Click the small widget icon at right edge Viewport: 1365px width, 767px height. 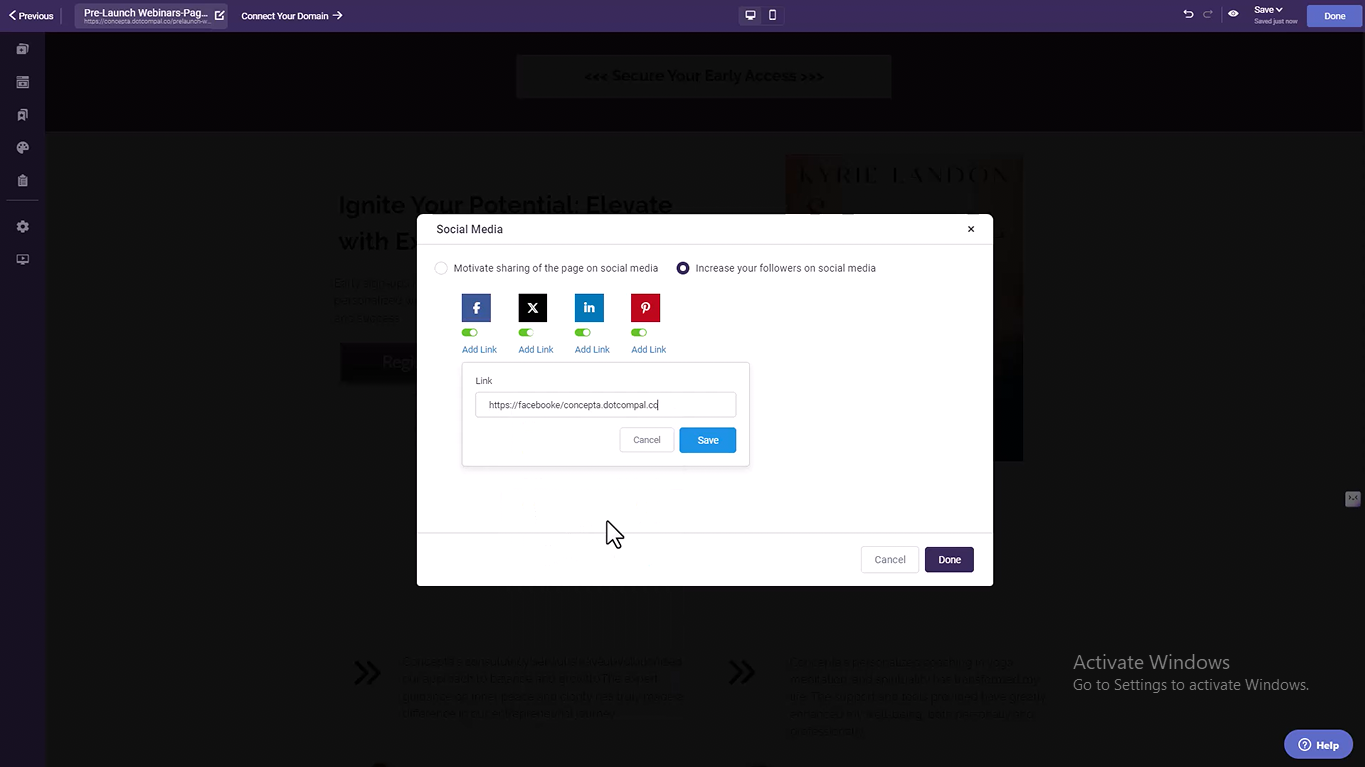click(x=1353, y=499)
